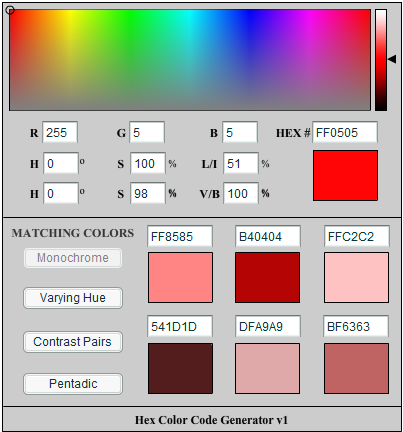Pick the light red swatch under FF8585
403x432 pixels.
click(x=180, y=277)
